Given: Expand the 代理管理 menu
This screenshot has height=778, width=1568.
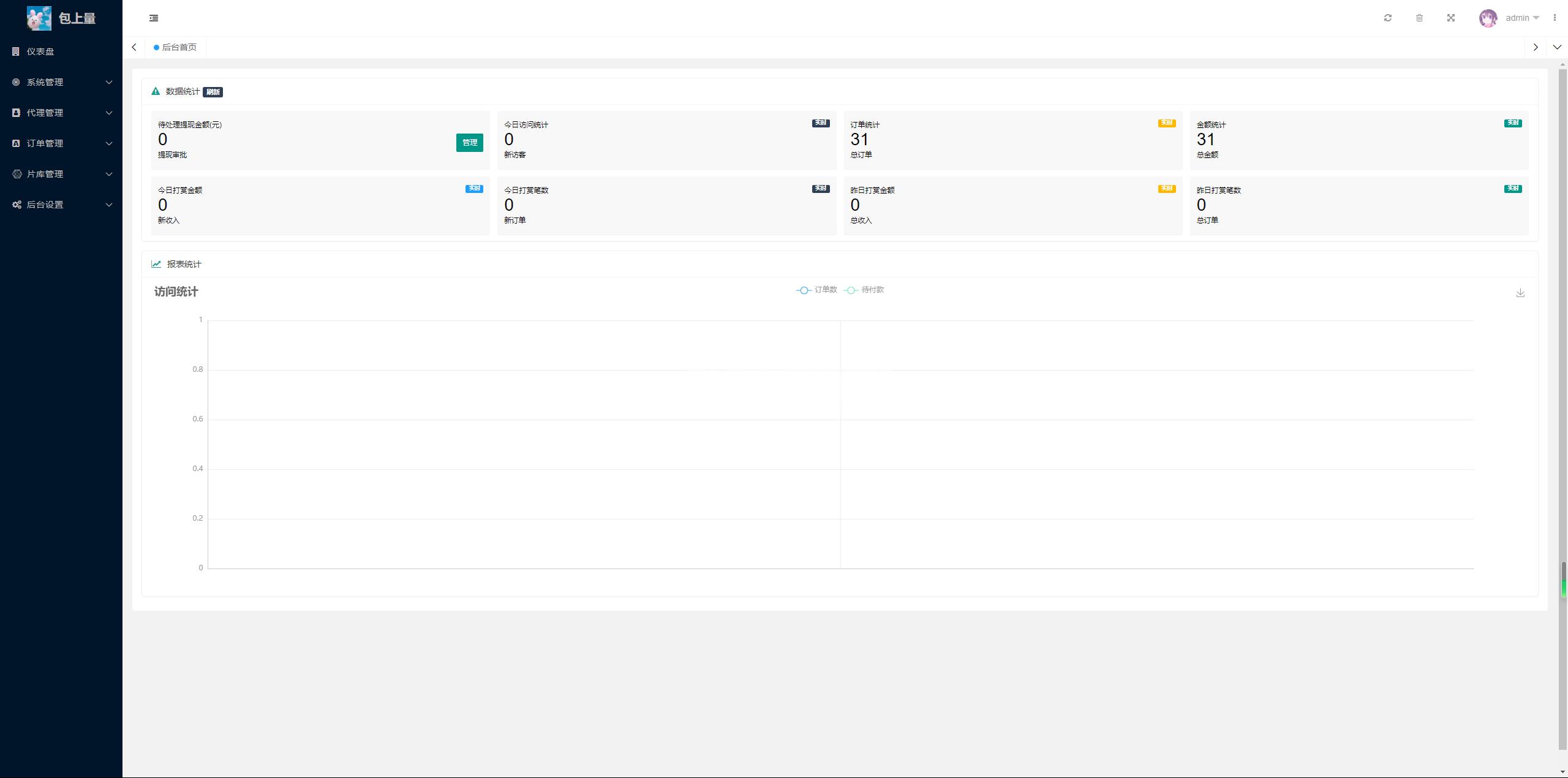Looking at the screenshot, I should (x=61, y=113).
